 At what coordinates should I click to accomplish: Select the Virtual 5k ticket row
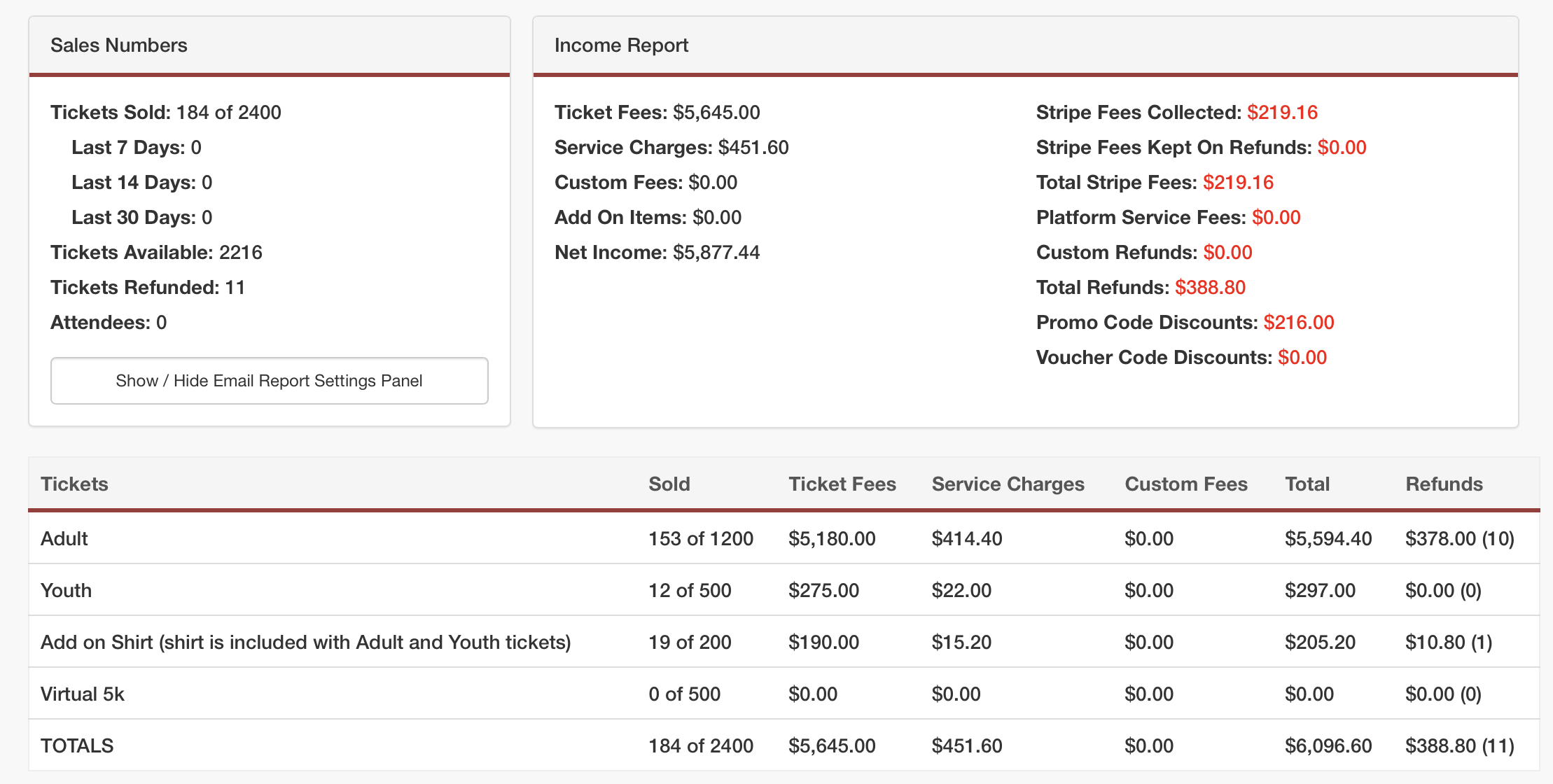[x=83, y=694]
